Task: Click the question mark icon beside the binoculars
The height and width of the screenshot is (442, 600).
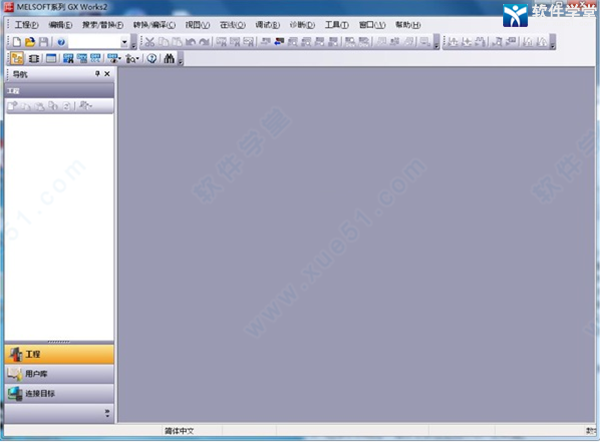Action: [151, 59]
